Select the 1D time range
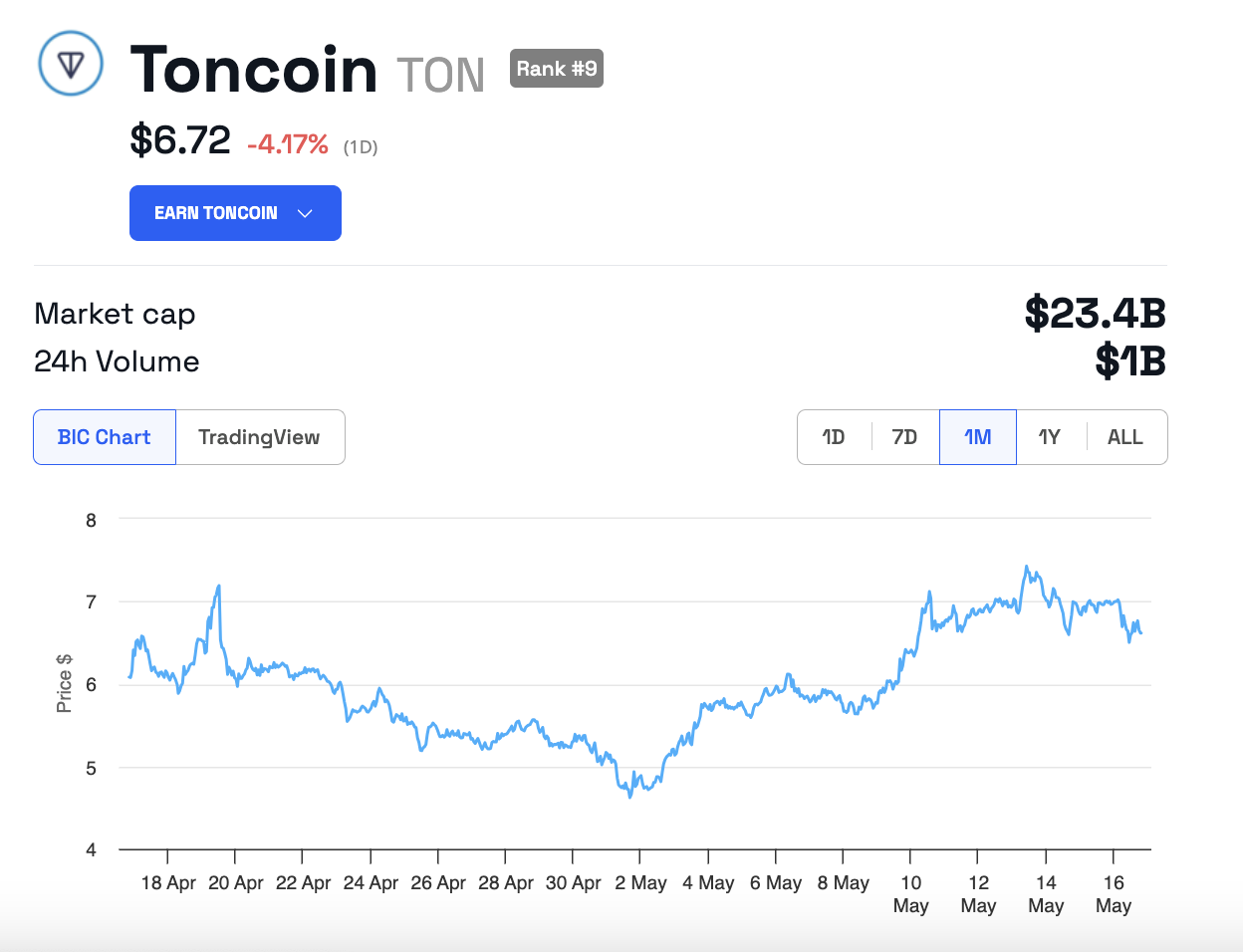1243x952 pixels. 834,437
